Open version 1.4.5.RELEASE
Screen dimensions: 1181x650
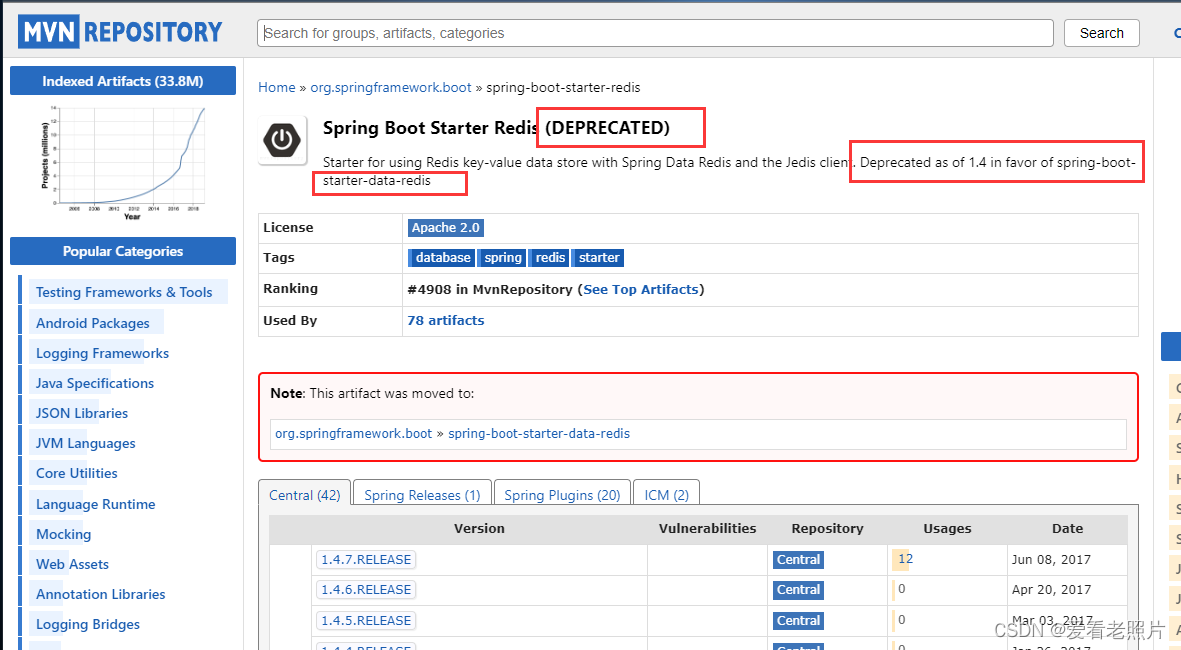(366, 621)
